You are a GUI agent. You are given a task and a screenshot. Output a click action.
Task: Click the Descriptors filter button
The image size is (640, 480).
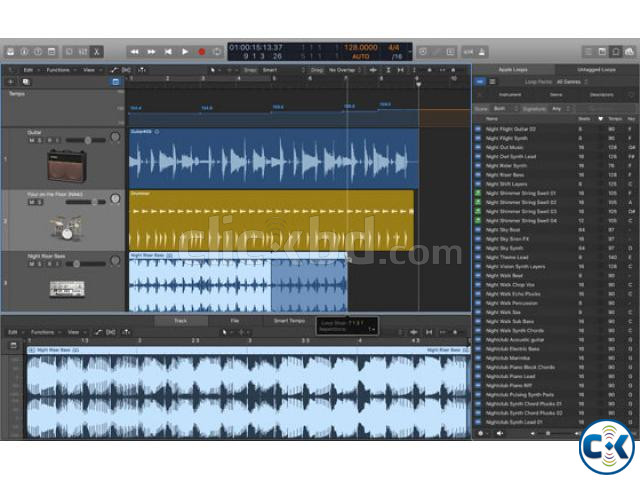point(601,95)
